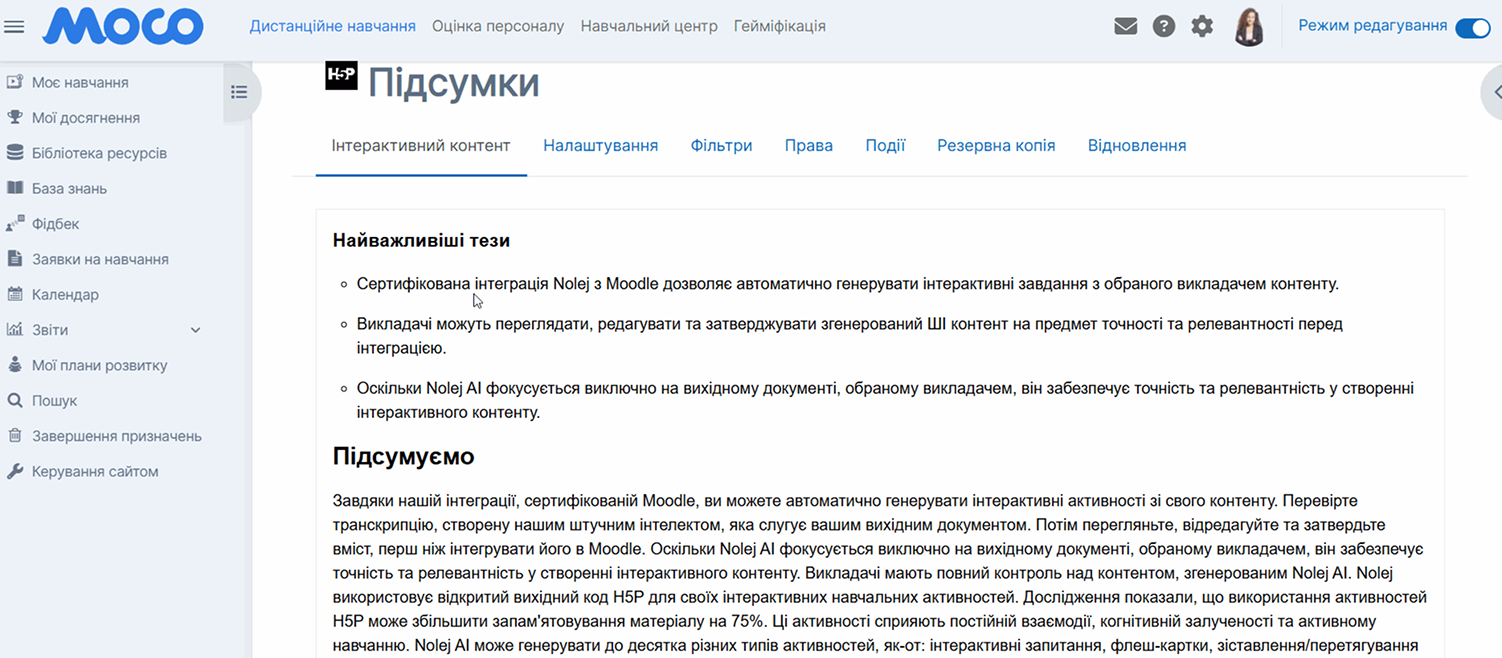Click the help question mark icon
The height and width of the screenshot is (658, 1502).
pyautogui.click(x=1163, y=27)
